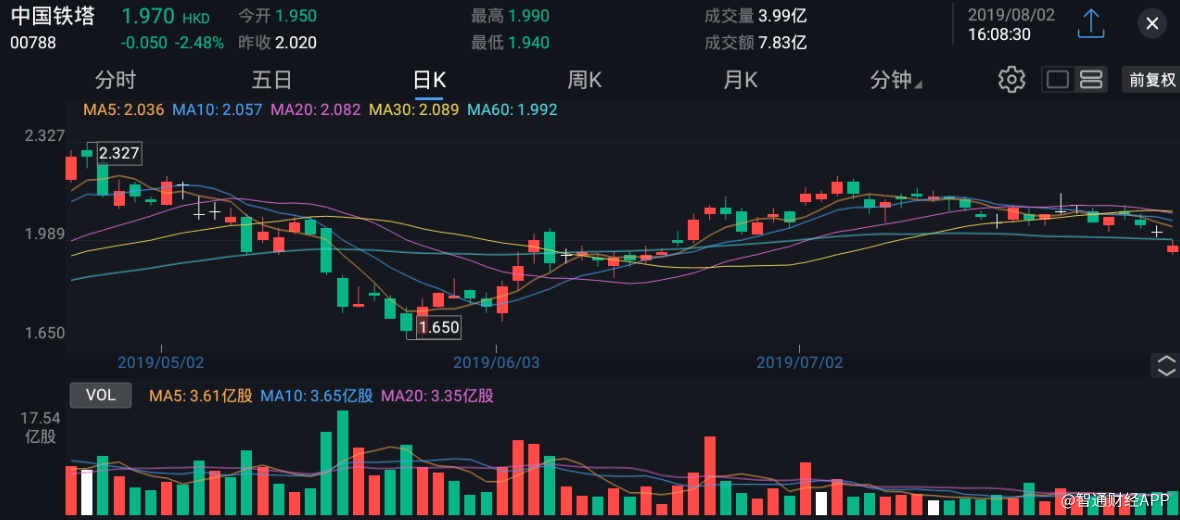Click the 2.327 high price marker
The width and height of the screenshot is (1180, 520).
tap(118, 153)
